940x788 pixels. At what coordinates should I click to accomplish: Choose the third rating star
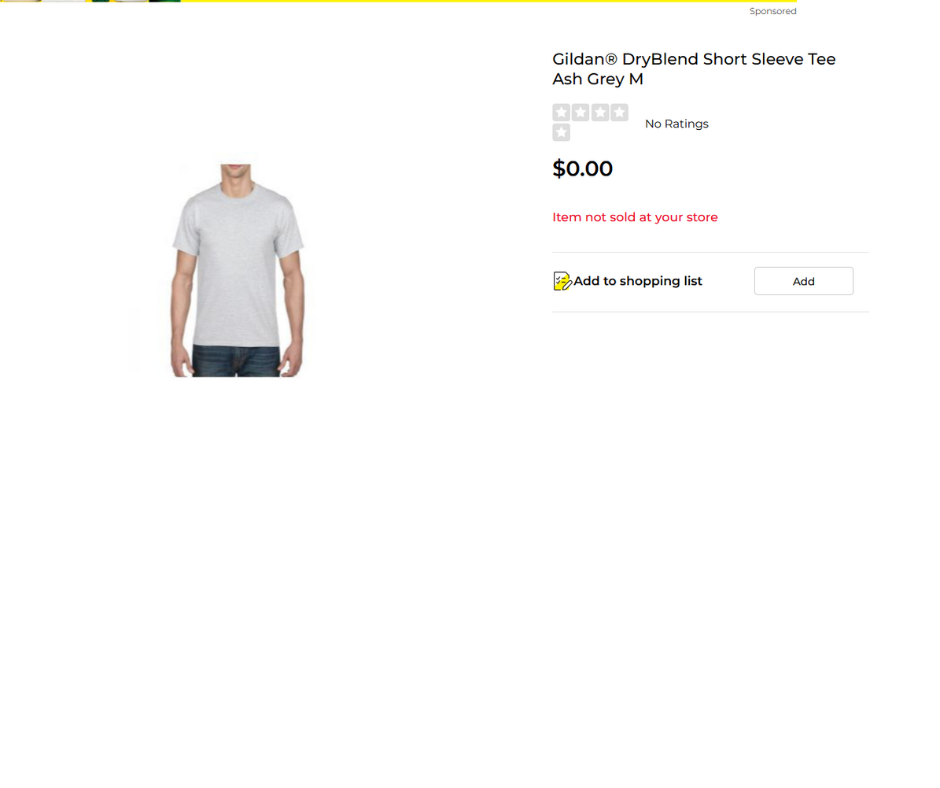[x=600, y=112]
